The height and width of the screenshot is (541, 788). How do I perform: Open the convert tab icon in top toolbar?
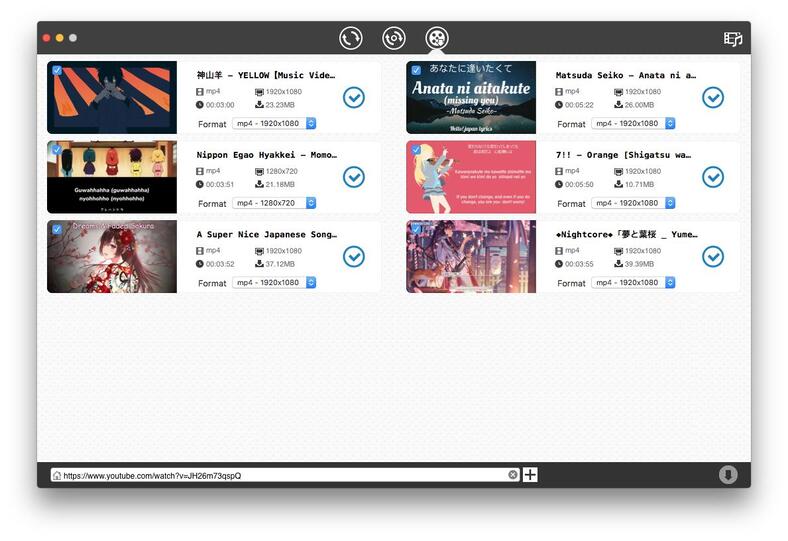coord(350,38)
